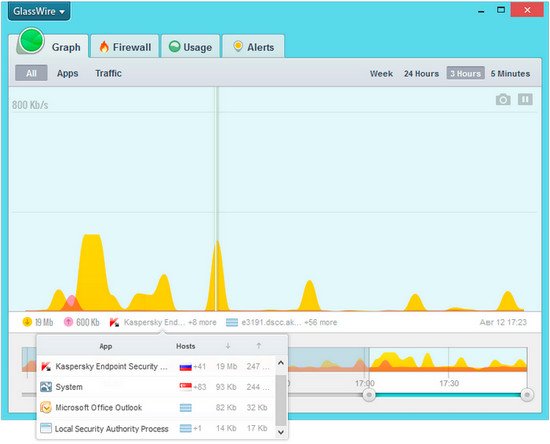Click the host icon in Outlook row
The width and height of the screenshot is (550, 444).
[x=186, y=408]
